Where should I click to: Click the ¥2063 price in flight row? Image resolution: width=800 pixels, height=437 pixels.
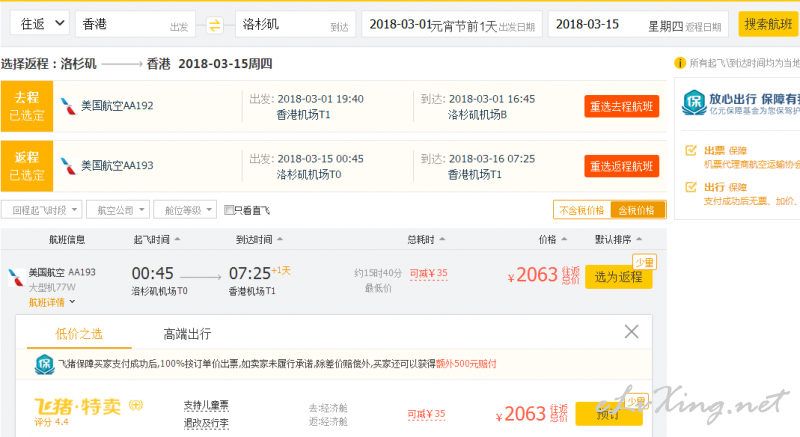[533, 275]
